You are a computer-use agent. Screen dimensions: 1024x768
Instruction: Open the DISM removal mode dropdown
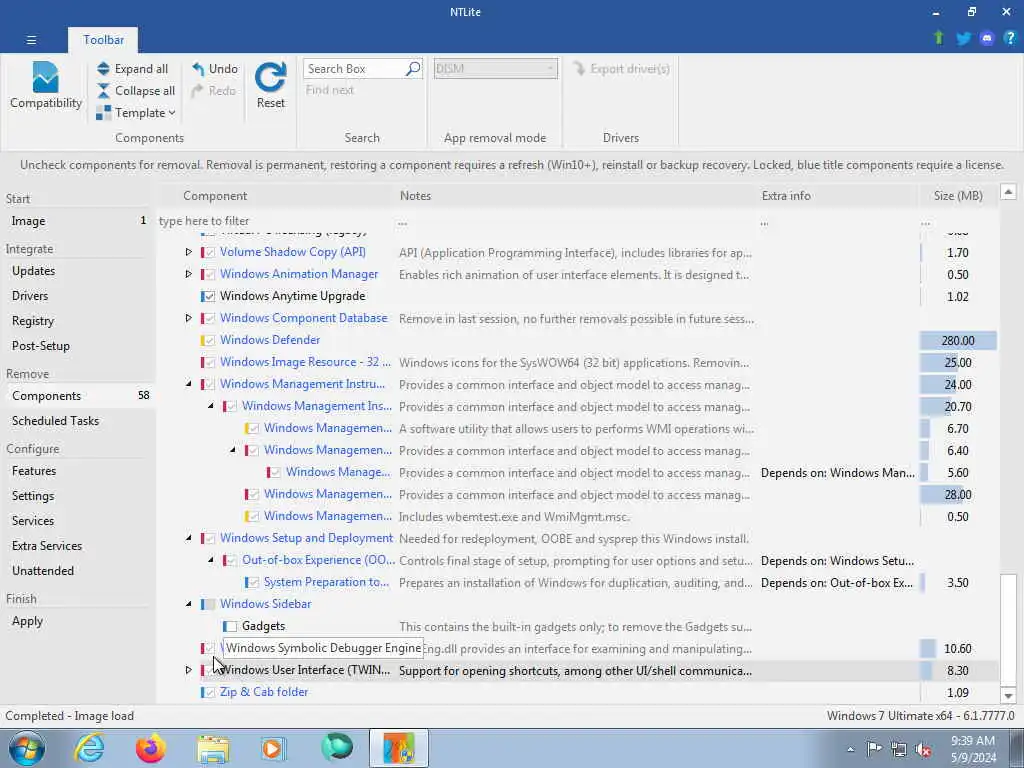coord(496,69)
